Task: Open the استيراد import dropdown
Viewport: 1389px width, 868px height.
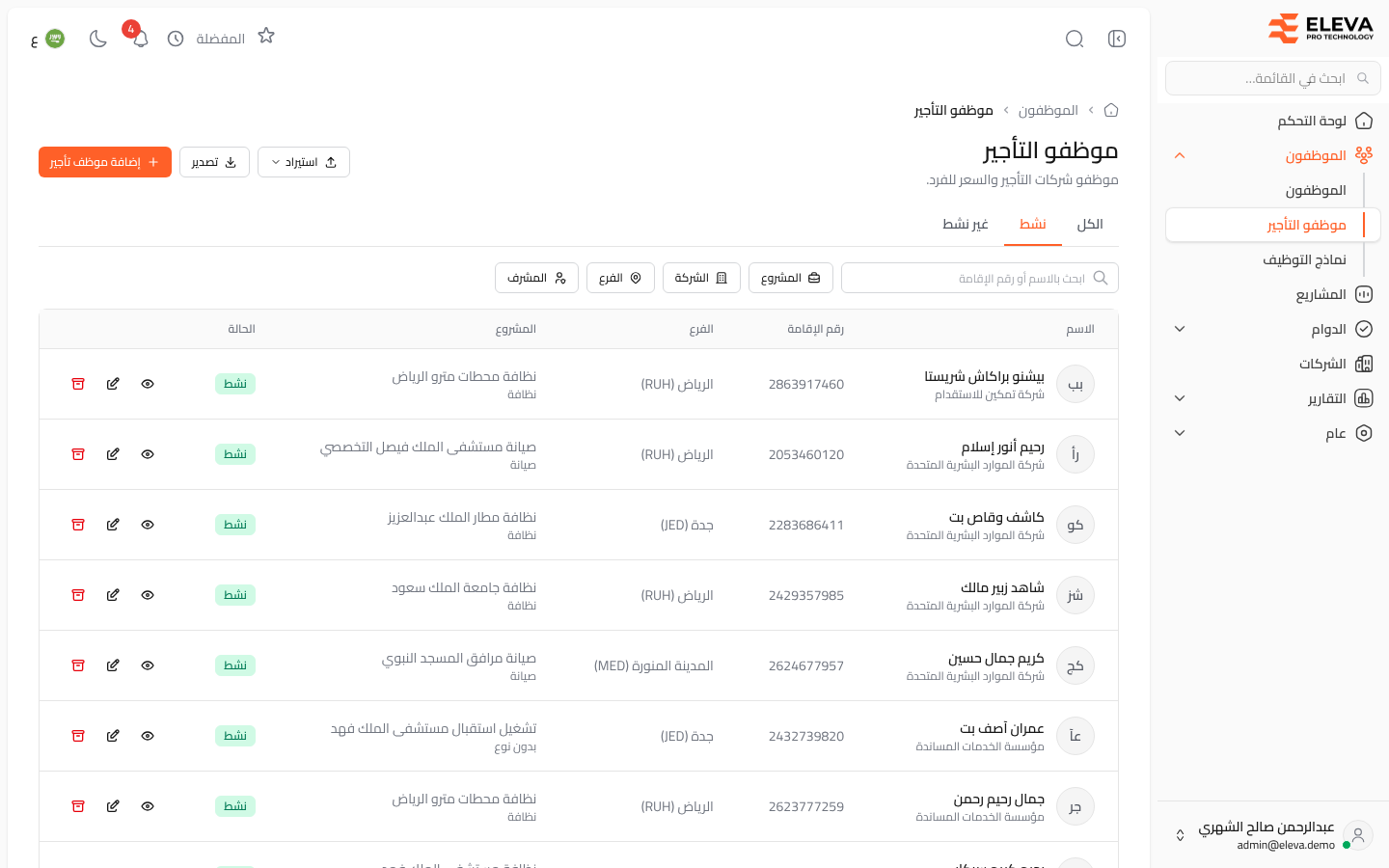Action: coord(304,162)
